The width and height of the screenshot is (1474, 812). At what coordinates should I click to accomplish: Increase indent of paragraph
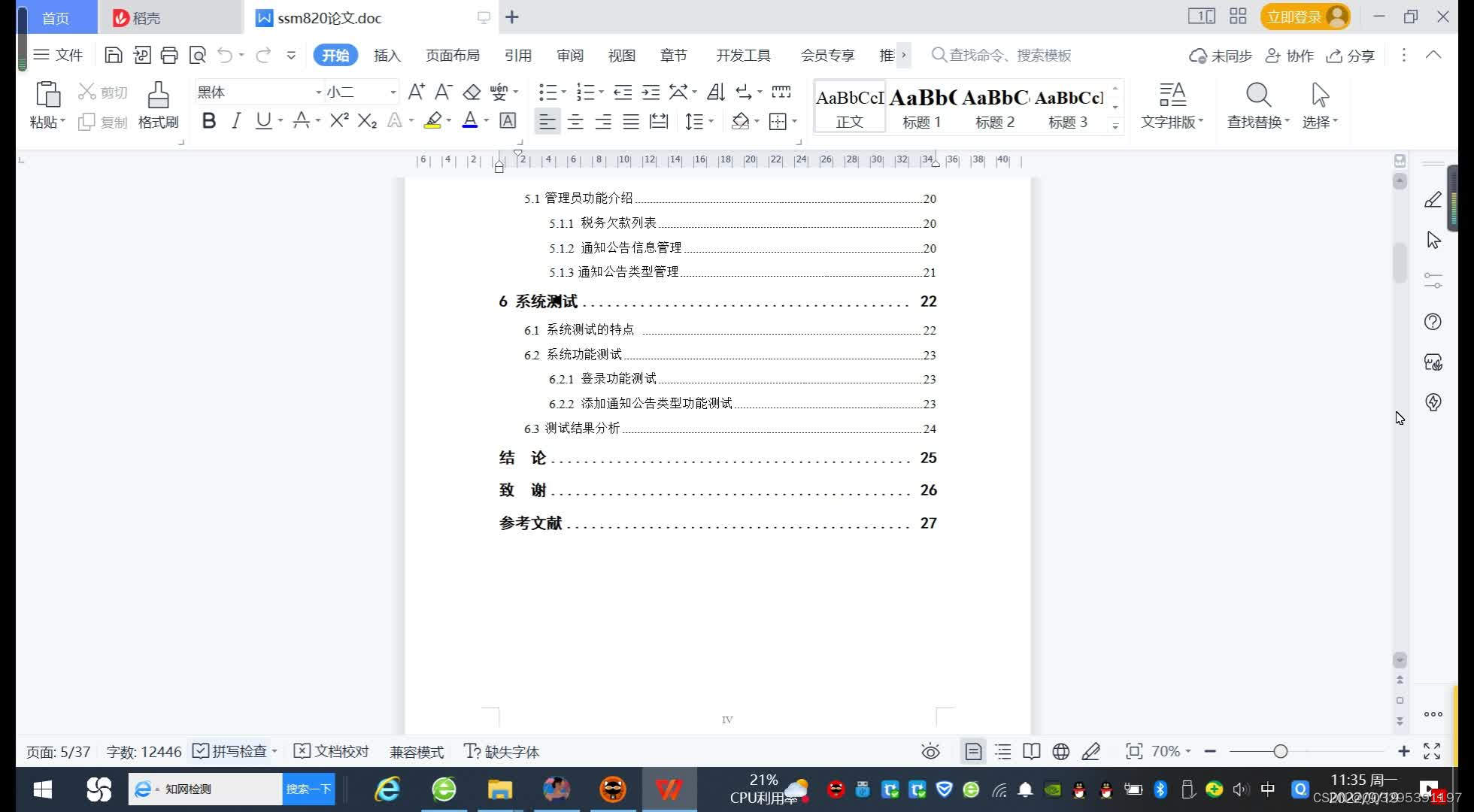(x=651, y=92)
